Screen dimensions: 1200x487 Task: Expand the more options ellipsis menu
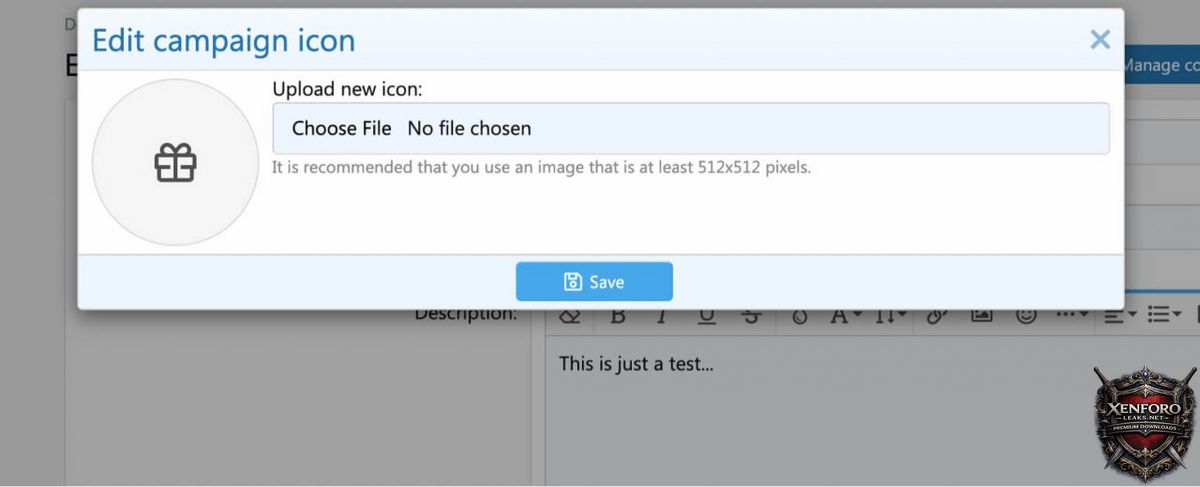pyautogui.click(x=1072, y=316)
